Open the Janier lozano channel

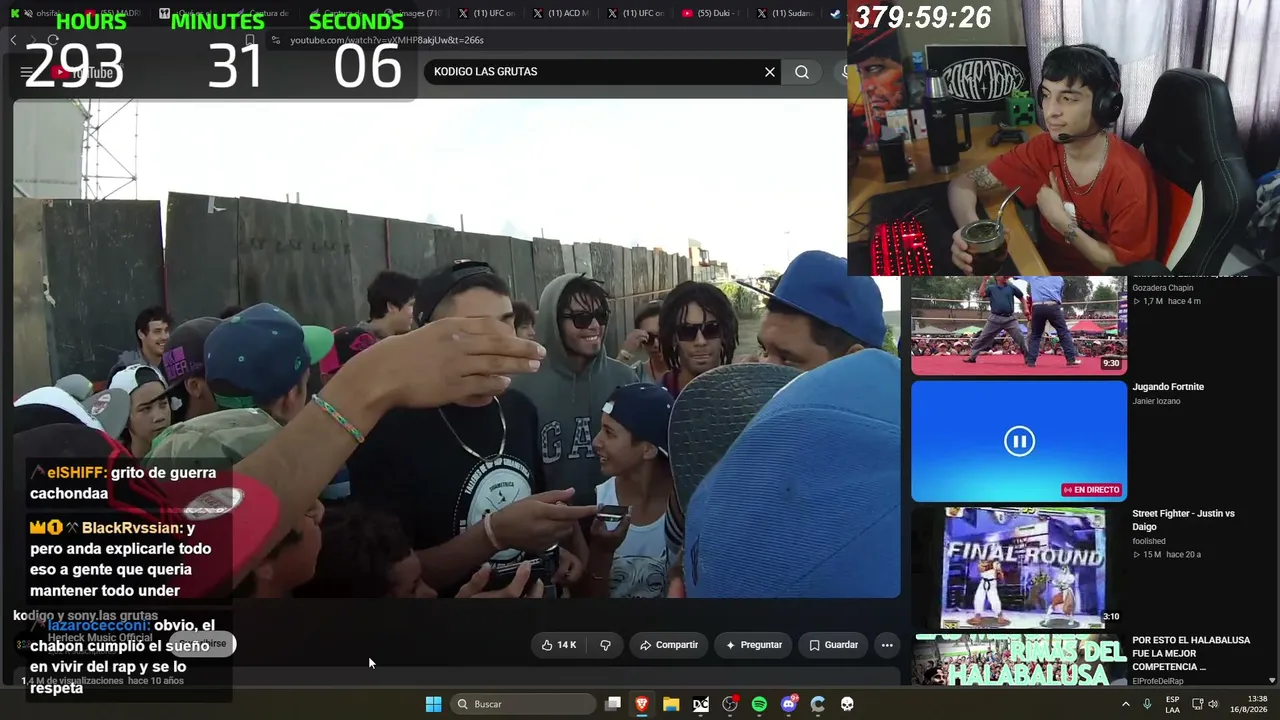(1156, 401)
